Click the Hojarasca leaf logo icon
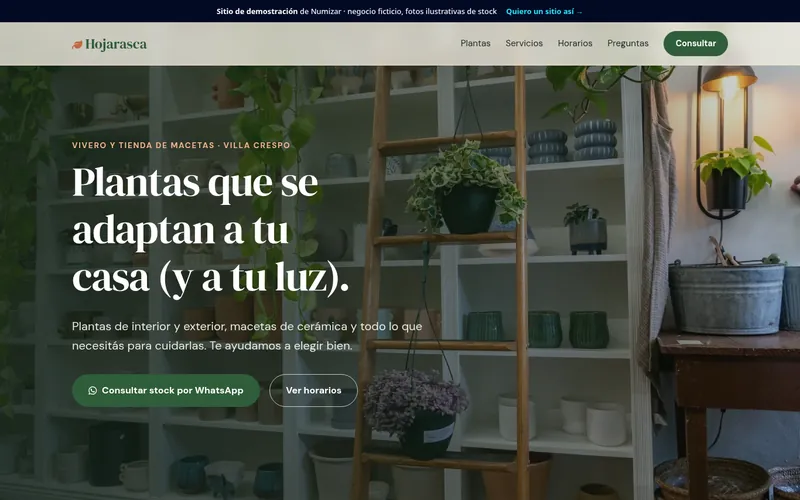 (x=77, y=45)
